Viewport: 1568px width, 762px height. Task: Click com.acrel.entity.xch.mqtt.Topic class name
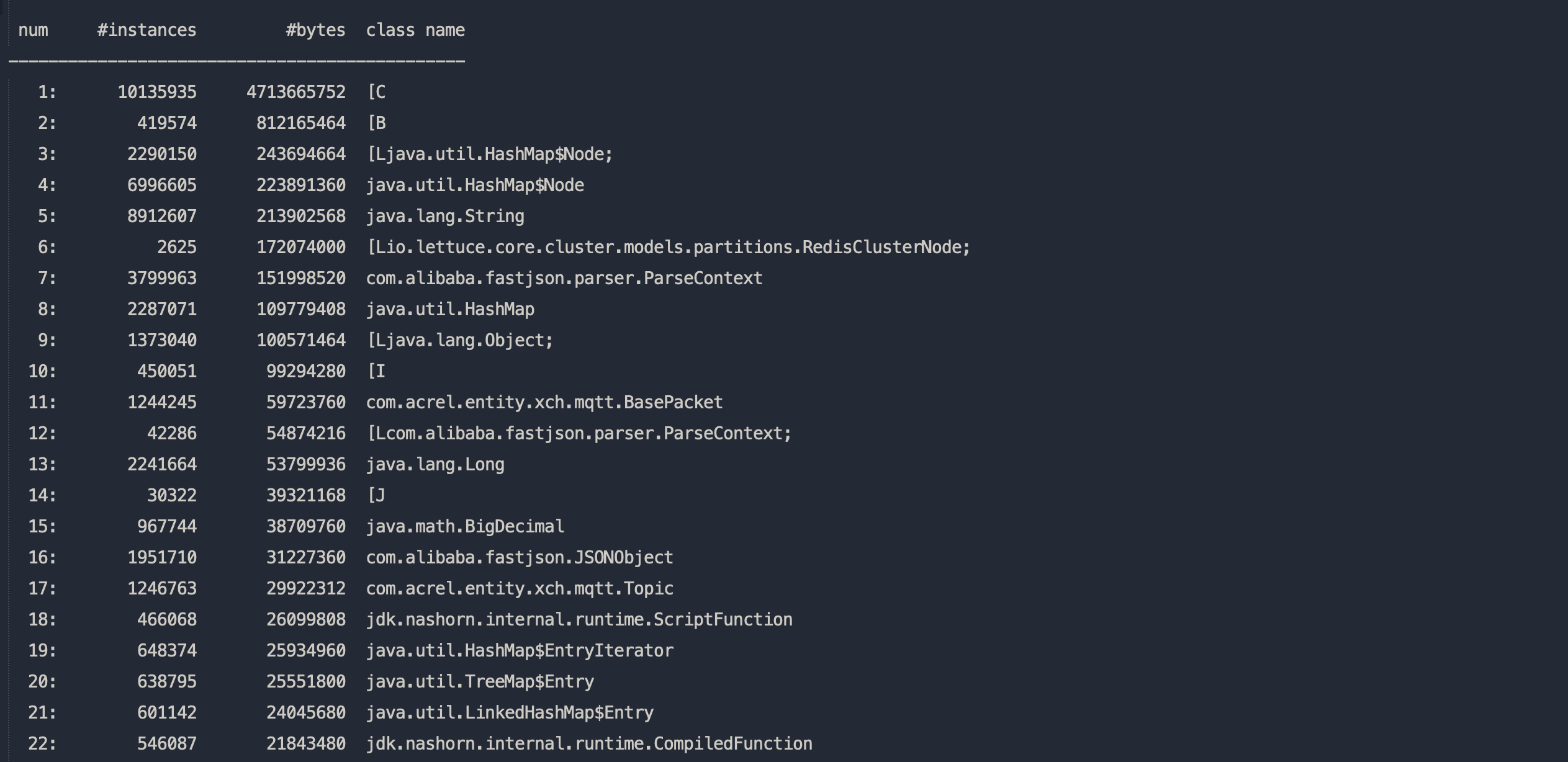[x=520, y=589]
